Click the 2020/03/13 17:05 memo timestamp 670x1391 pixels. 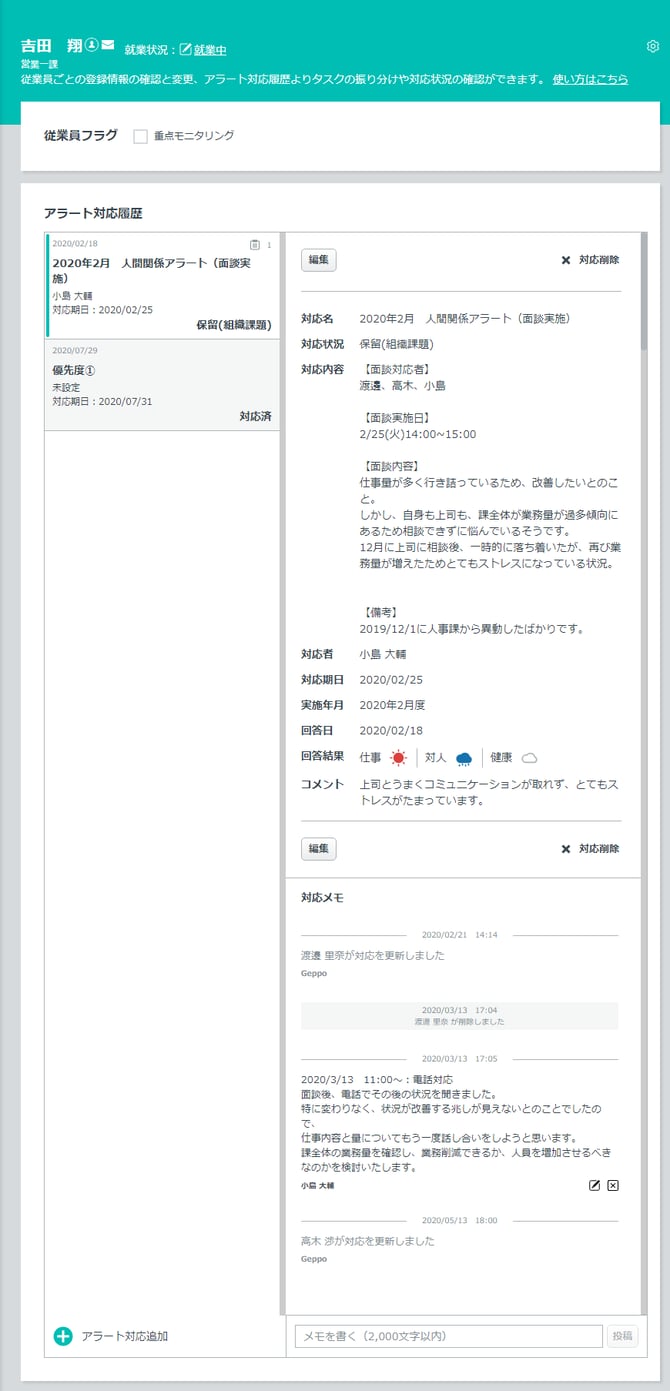(459, 1058)
